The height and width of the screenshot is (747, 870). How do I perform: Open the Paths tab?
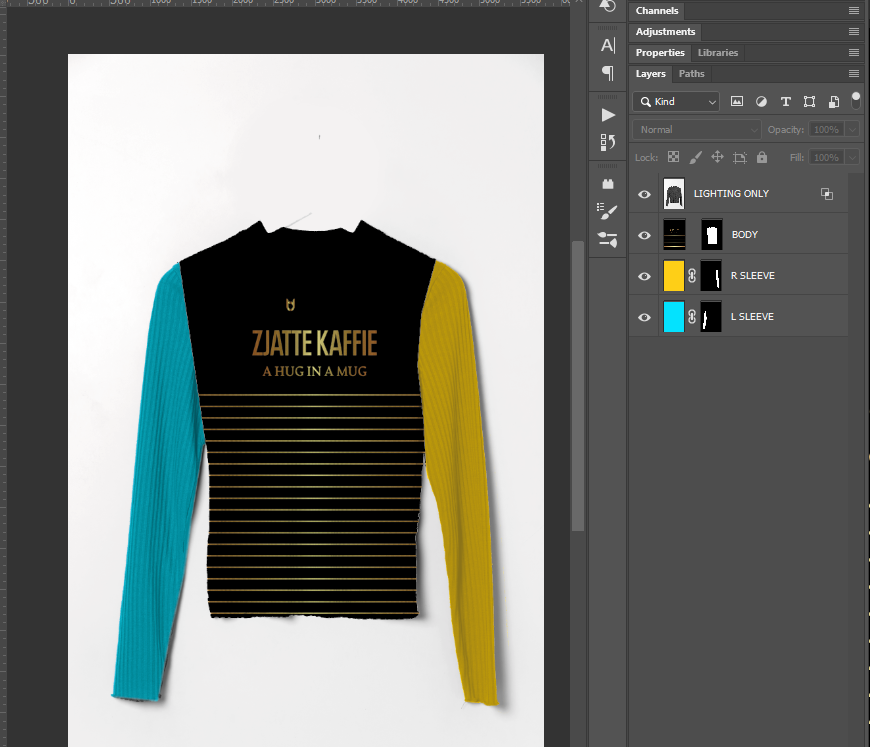pyautogui.click(x=691, y=73)
